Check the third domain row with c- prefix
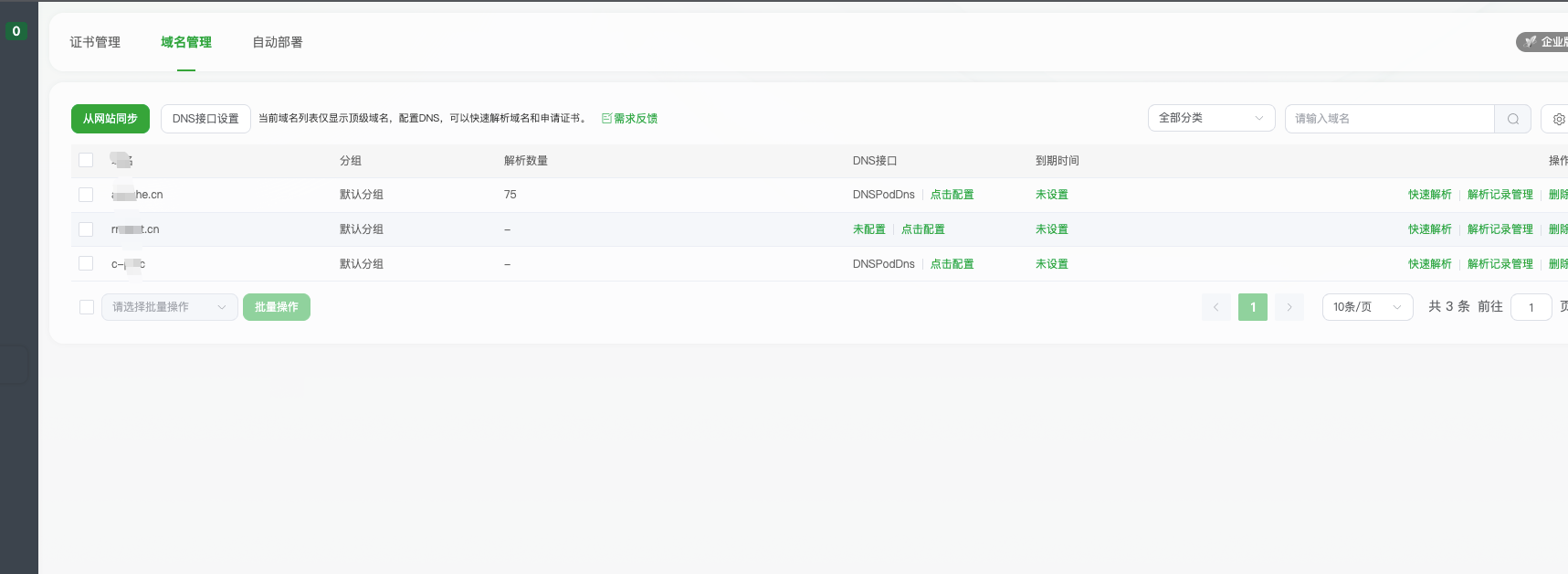The width and height of the screenshot is (1568, 574). [86, 263]
